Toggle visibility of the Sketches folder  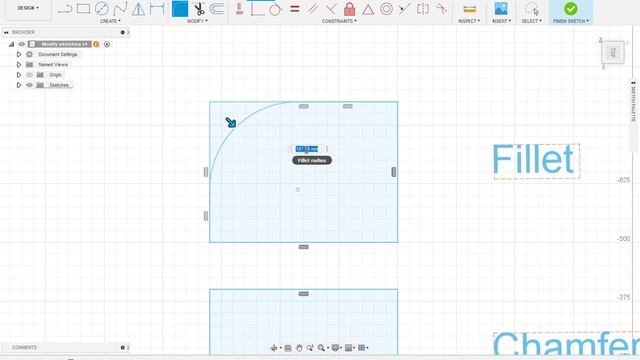pos(29,85)
